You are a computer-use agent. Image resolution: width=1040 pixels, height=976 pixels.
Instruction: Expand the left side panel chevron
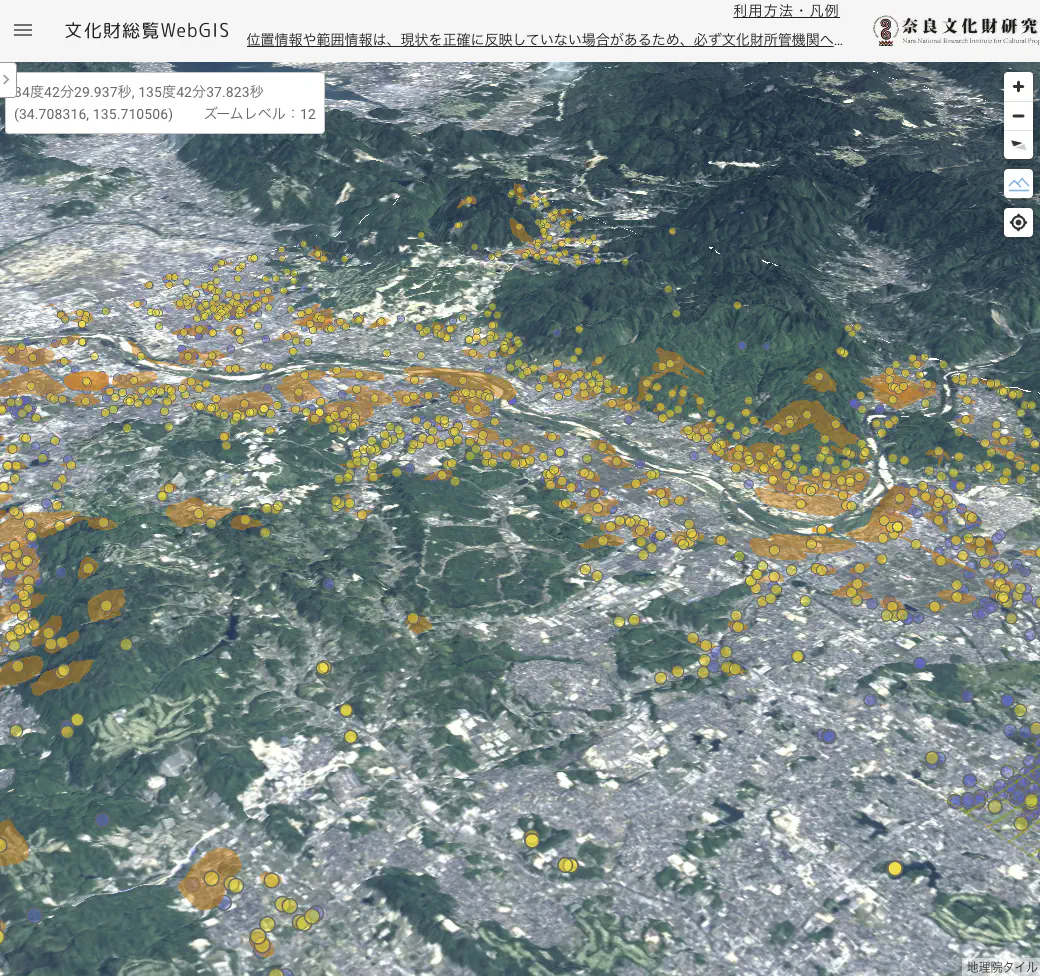[7, 80]
